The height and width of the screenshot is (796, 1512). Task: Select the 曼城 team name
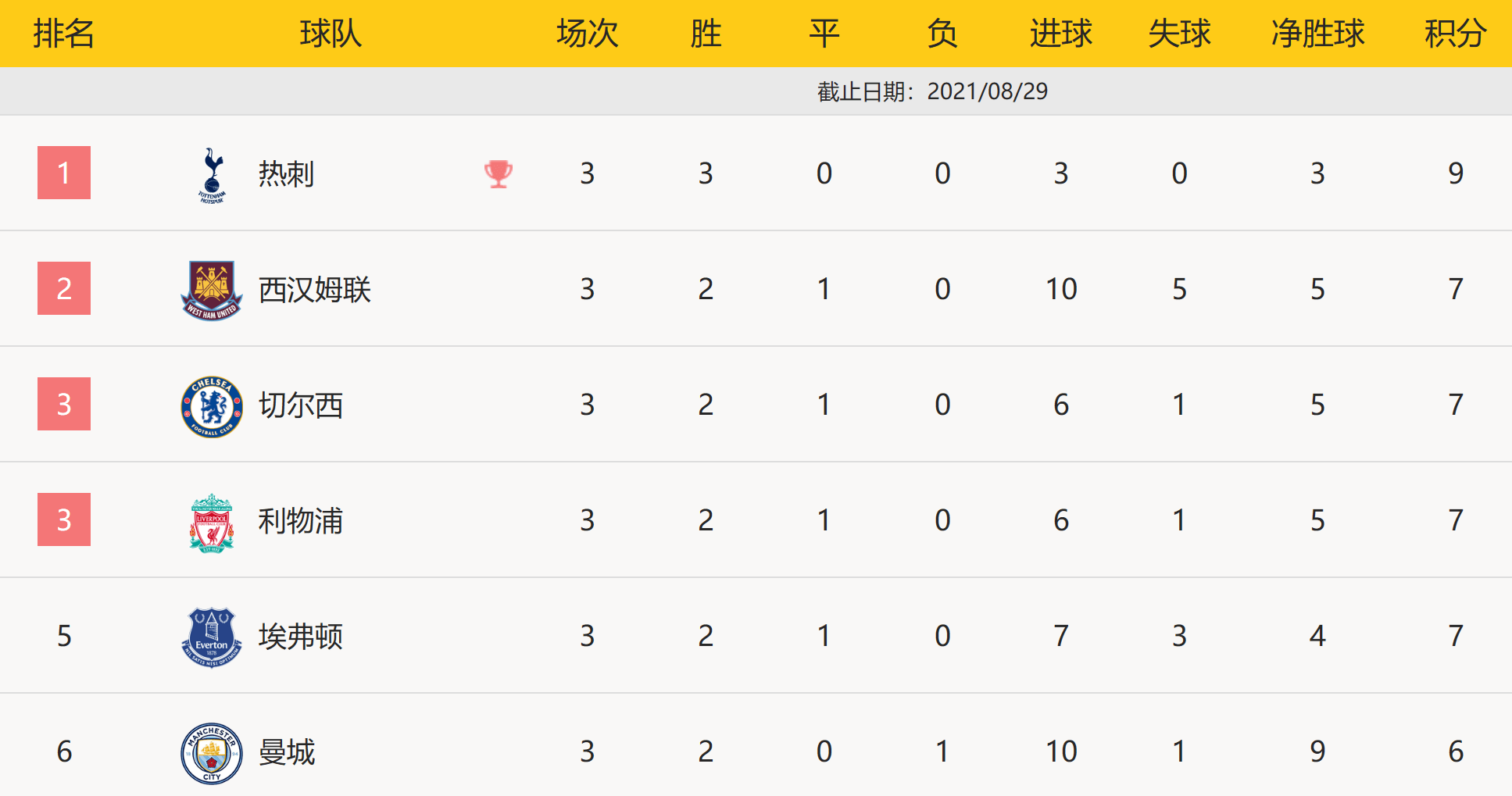coord(287,752)
